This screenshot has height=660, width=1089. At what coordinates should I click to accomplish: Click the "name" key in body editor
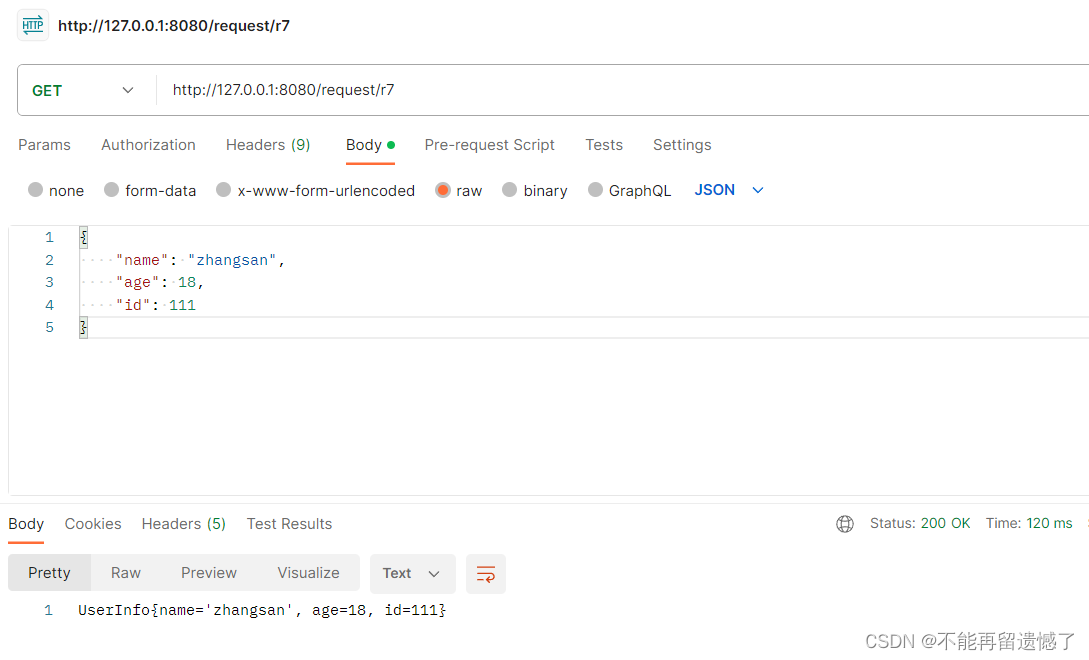142,261
